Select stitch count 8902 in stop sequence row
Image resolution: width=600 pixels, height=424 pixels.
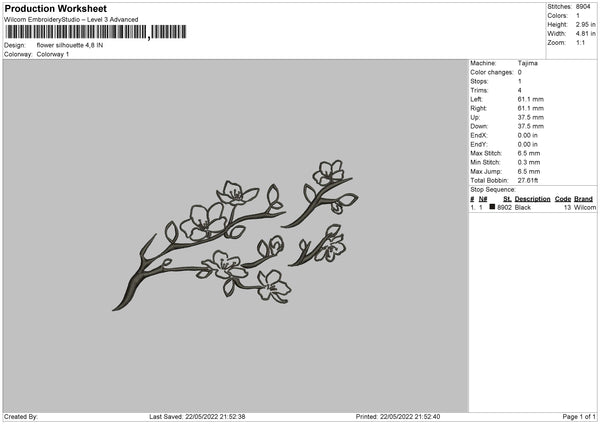504,207
